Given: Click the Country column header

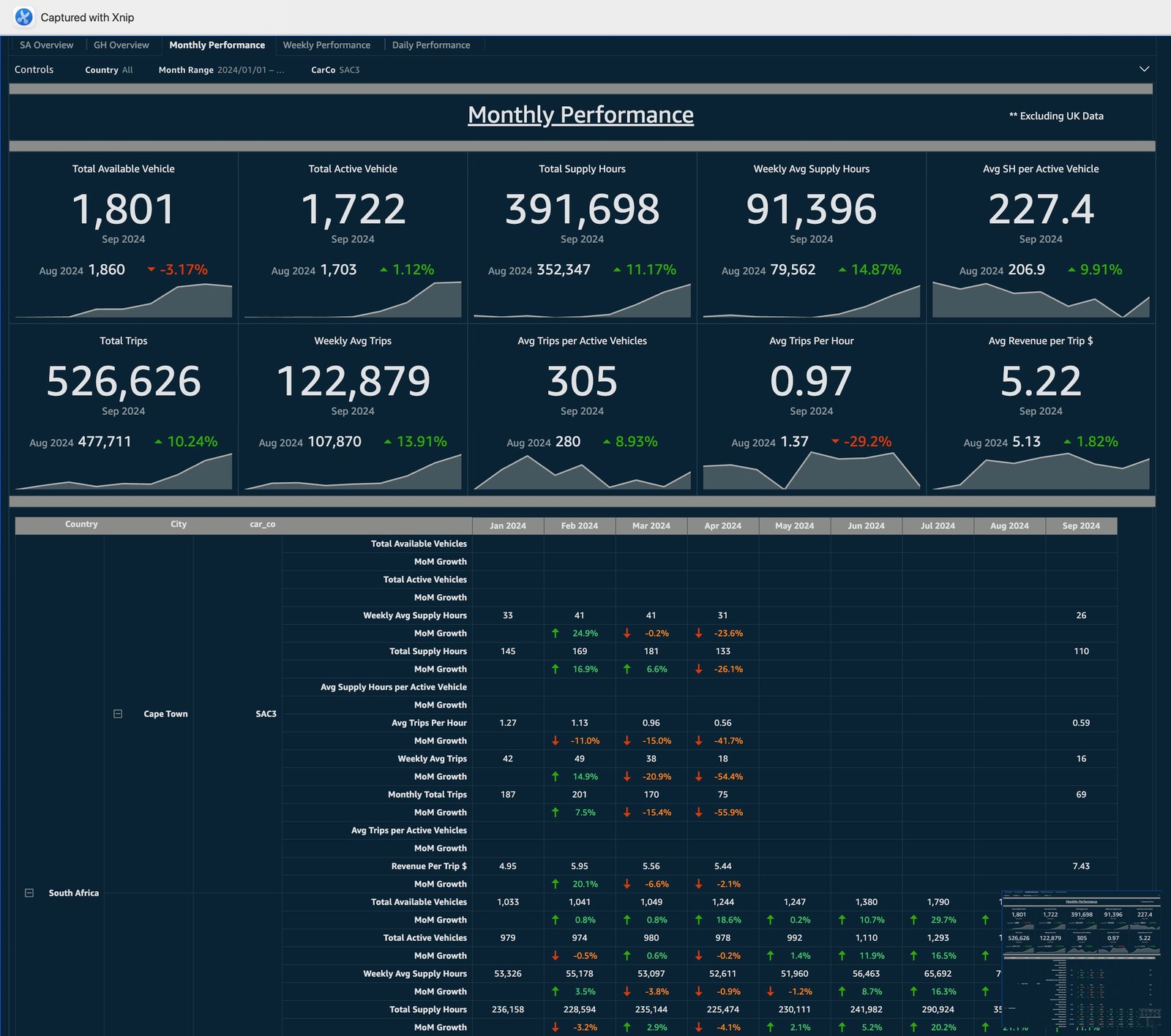Looking at the screenshot, I should point(81,525).
